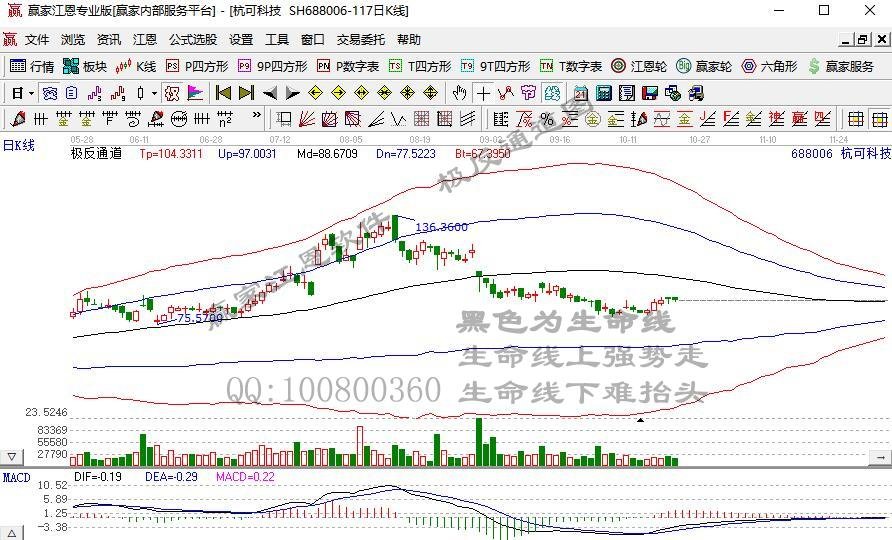Click the 9-step staircase icon
Screen dimensions: 892x540
coord(118,93)
